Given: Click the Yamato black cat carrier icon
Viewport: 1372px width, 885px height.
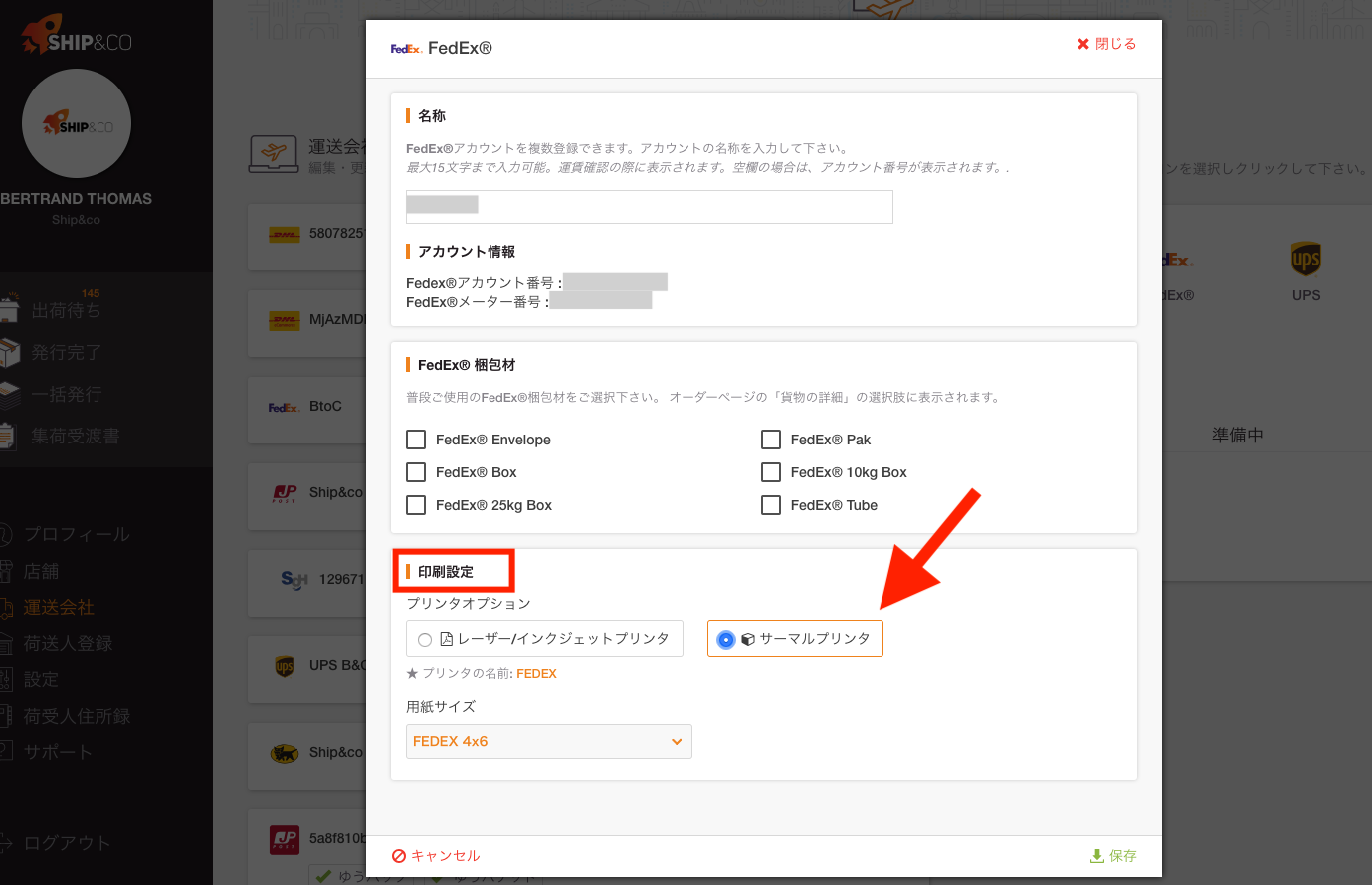Looking at the screenshot, I should coord(285,754).
